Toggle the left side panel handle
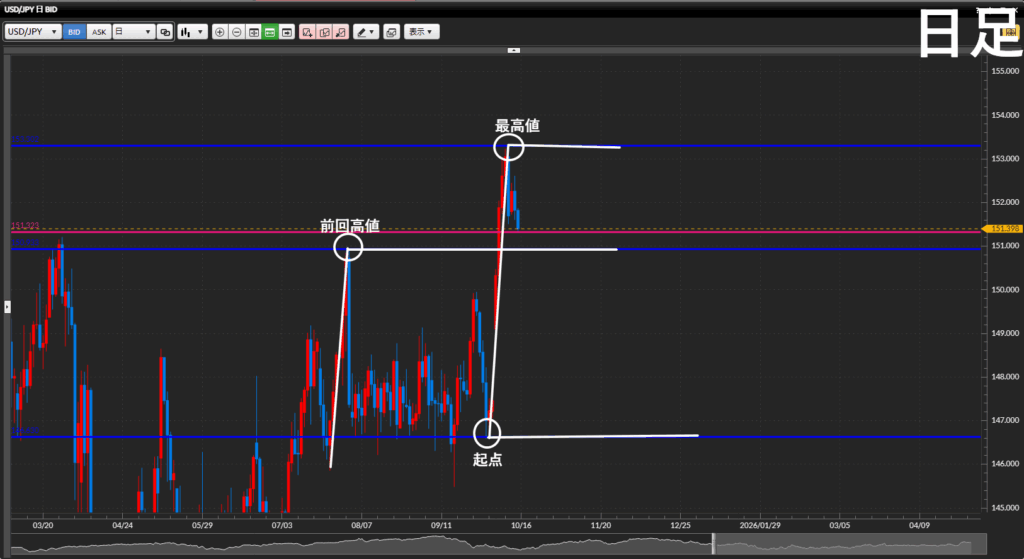This screenshot has width=1024, height=559. [7, 306]
